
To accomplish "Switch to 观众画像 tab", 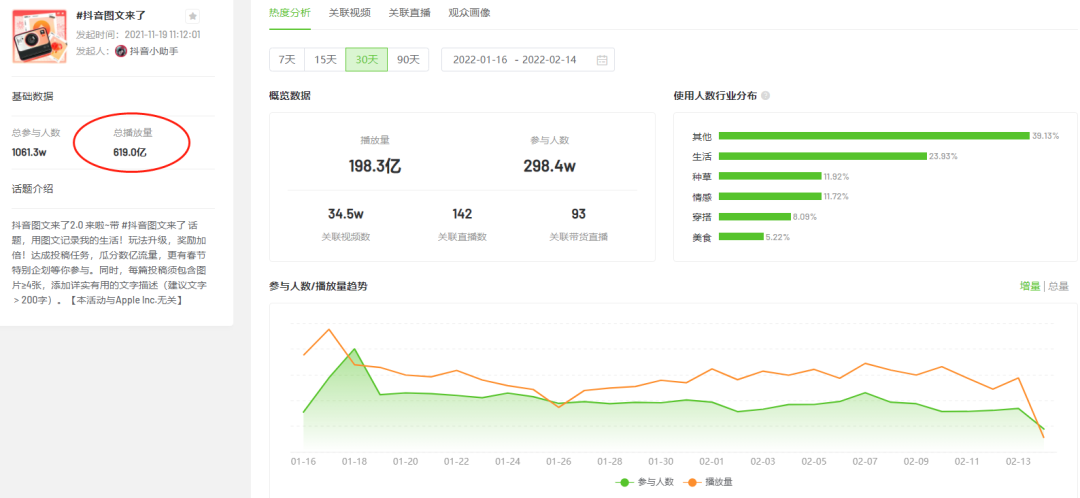I will point(469,13).
